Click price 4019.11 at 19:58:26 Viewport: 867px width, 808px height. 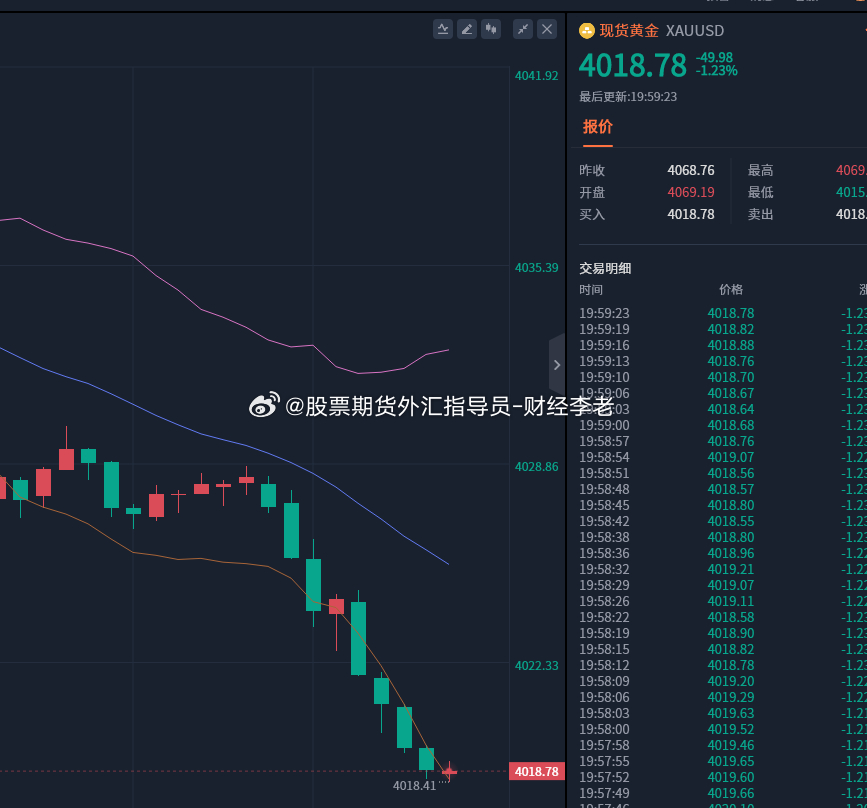click(x=731, y=602)
